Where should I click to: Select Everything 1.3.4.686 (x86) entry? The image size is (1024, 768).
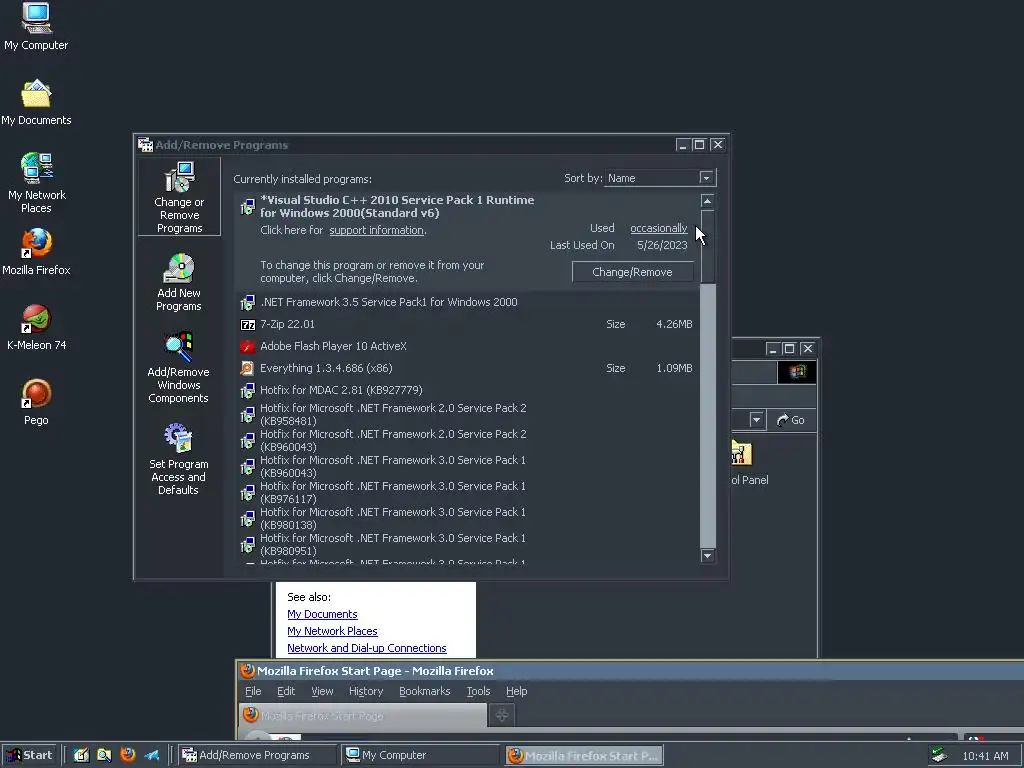click(x=468, y=368)
